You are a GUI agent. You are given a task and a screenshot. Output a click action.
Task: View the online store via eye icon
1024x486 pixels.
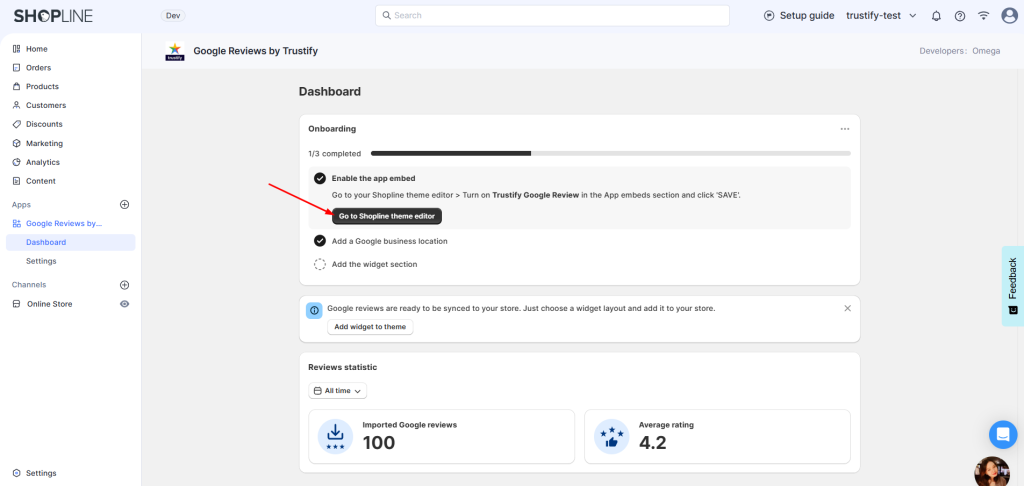[125, 304]
